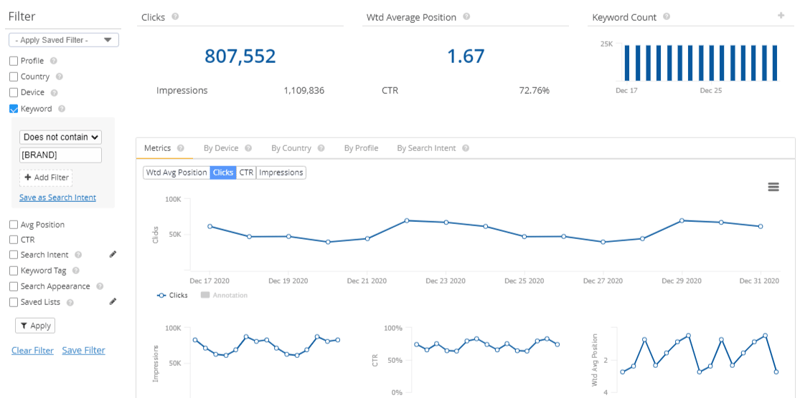The width and height of the screenshot is (800, 398).
Task: Enable the Search Appearance filter checkbox
Action: point(14,286)
